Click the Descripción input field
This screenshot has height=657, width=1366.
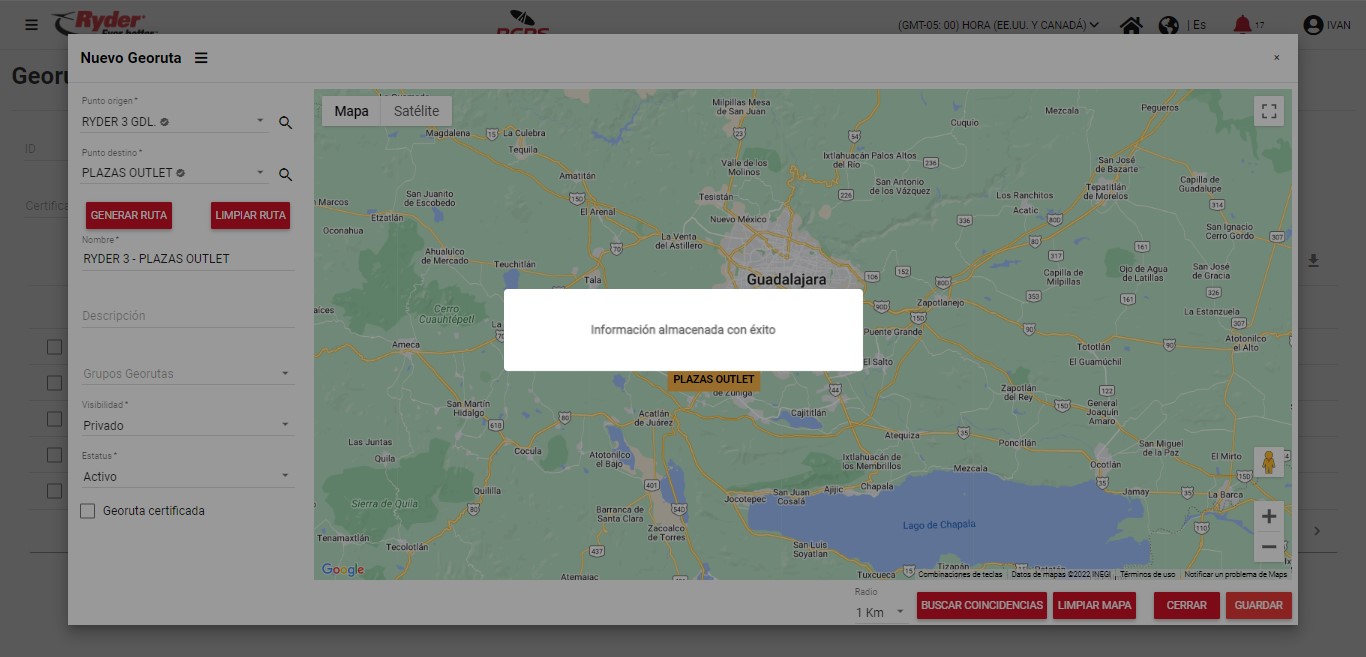pos(187,316)
